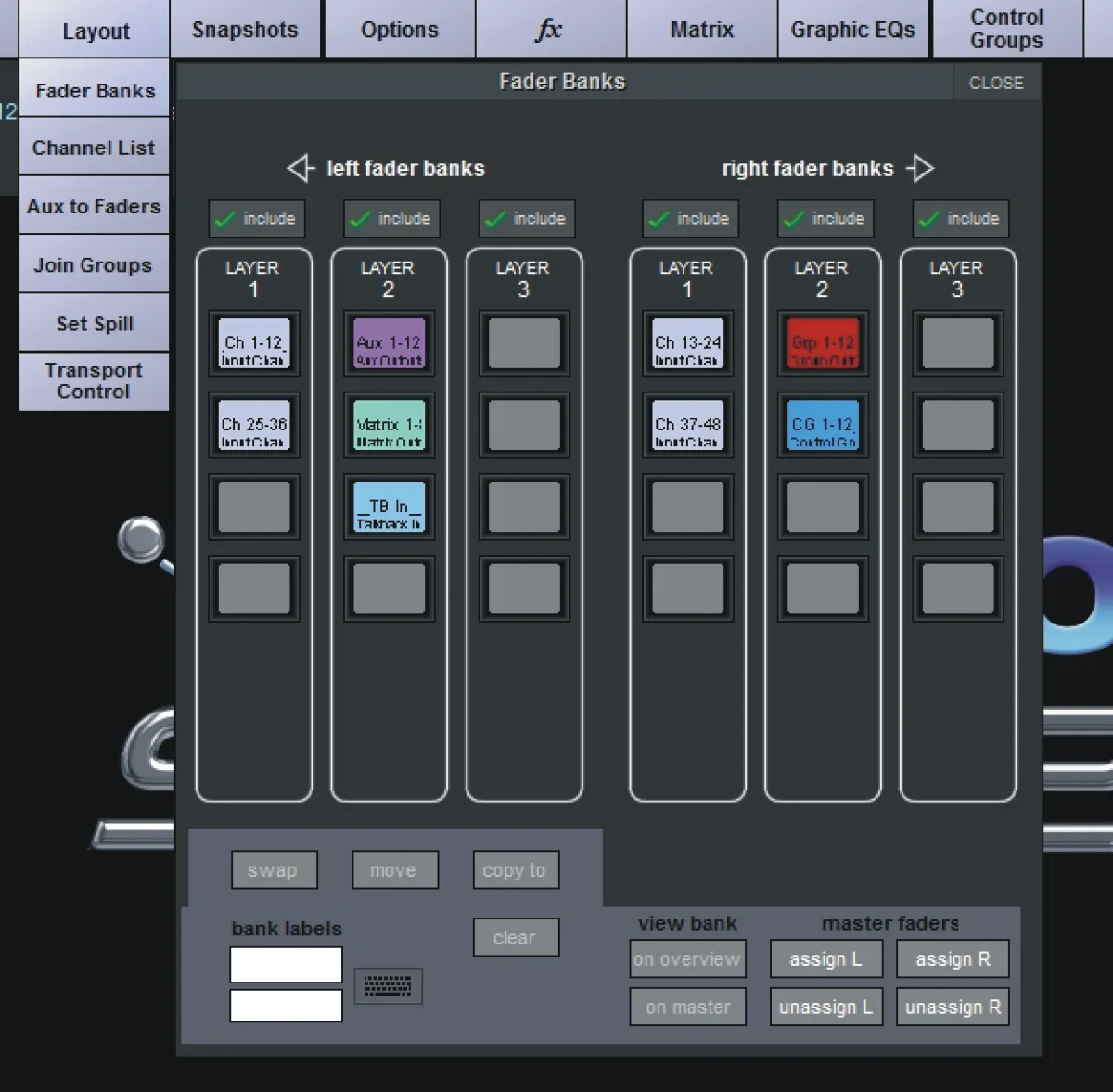Select the red Grp 1-12 bank tile

pos(824,343)
